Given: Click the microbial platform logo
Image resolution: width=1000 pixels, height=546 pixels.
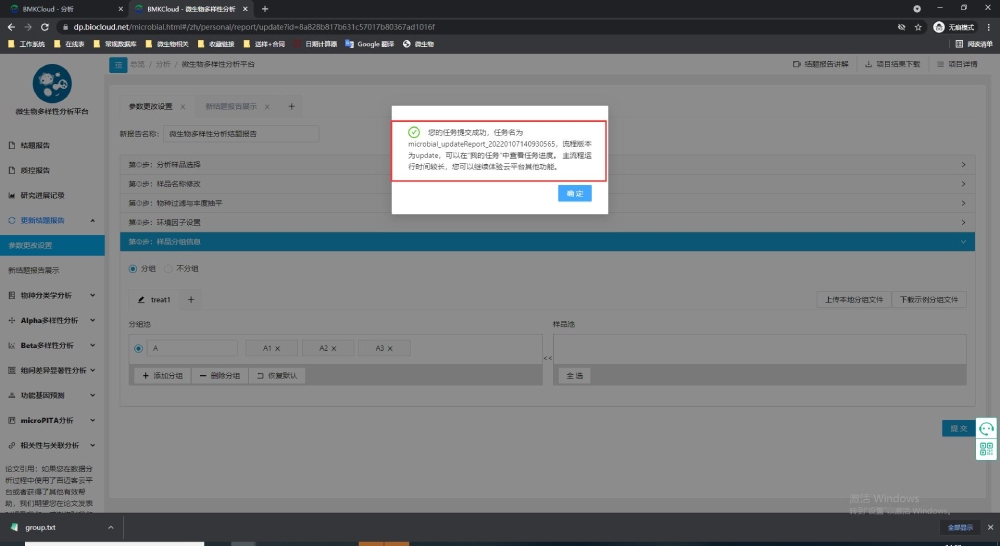Looking at the screenshot, I should 52,84.
